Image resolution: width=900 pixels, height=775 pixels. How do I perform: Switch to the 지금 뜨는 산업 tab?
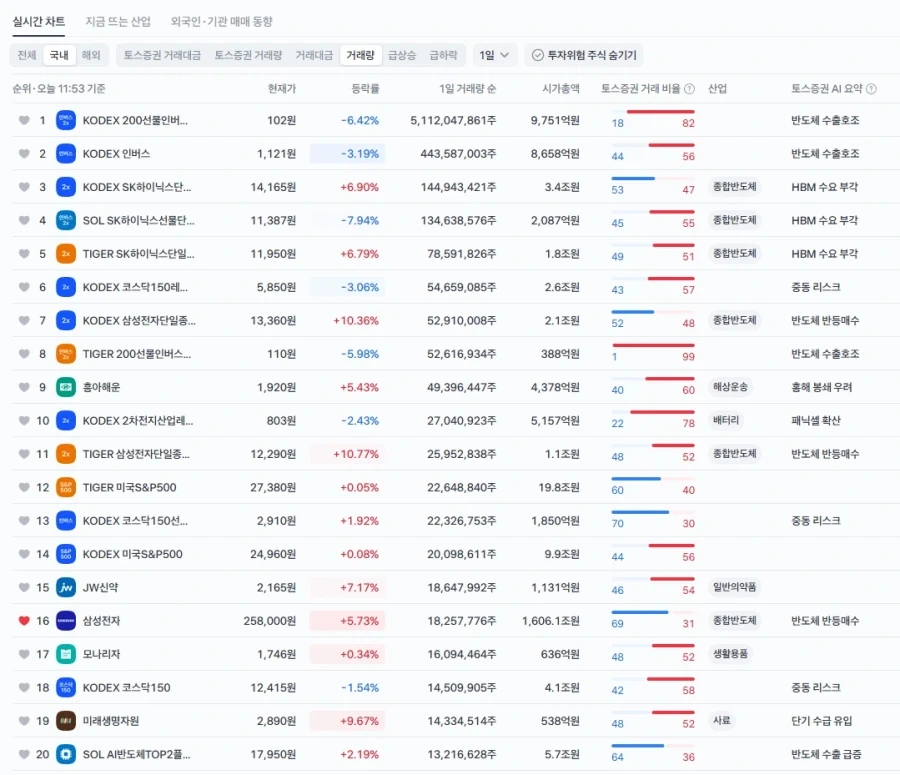(x=118, y=22)
